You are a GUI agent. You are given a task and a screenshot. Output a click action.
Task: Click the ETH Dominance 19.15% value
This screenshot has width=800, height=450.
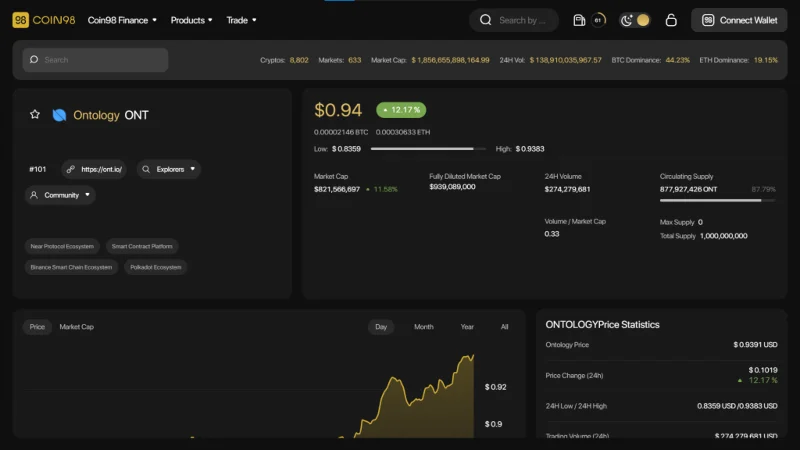[765, 60]
